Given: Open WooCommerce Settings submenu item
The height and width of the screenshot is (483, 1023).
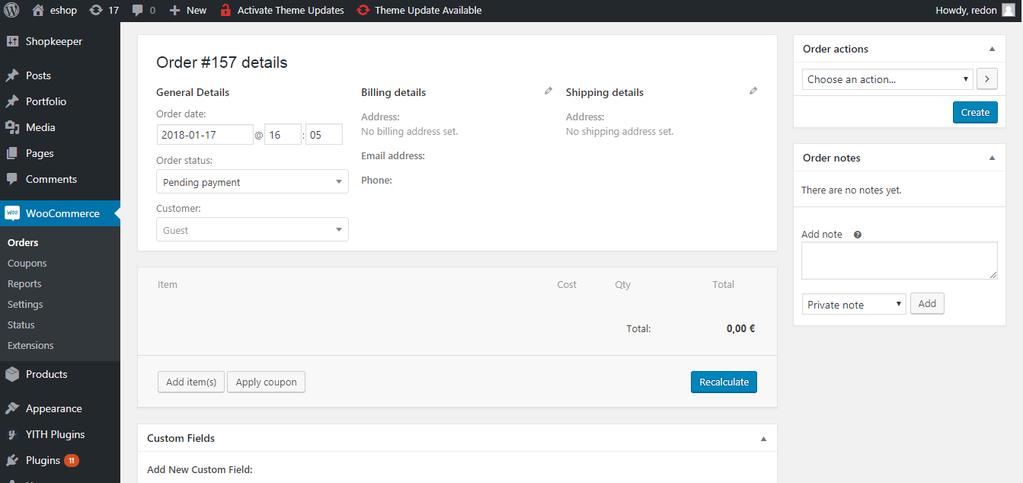Looking at the screenshot, I should (25, 304).
